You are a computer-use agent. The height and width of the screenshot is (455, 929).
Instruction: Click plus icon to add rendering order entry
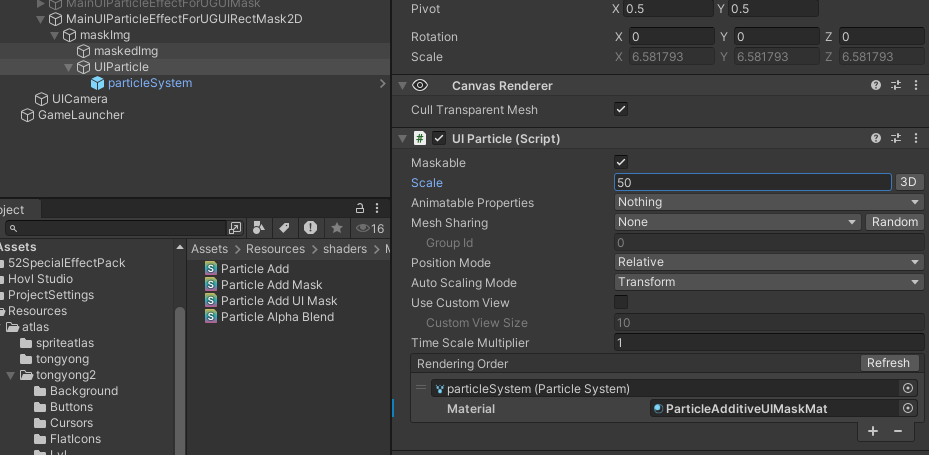coord(873,431)
